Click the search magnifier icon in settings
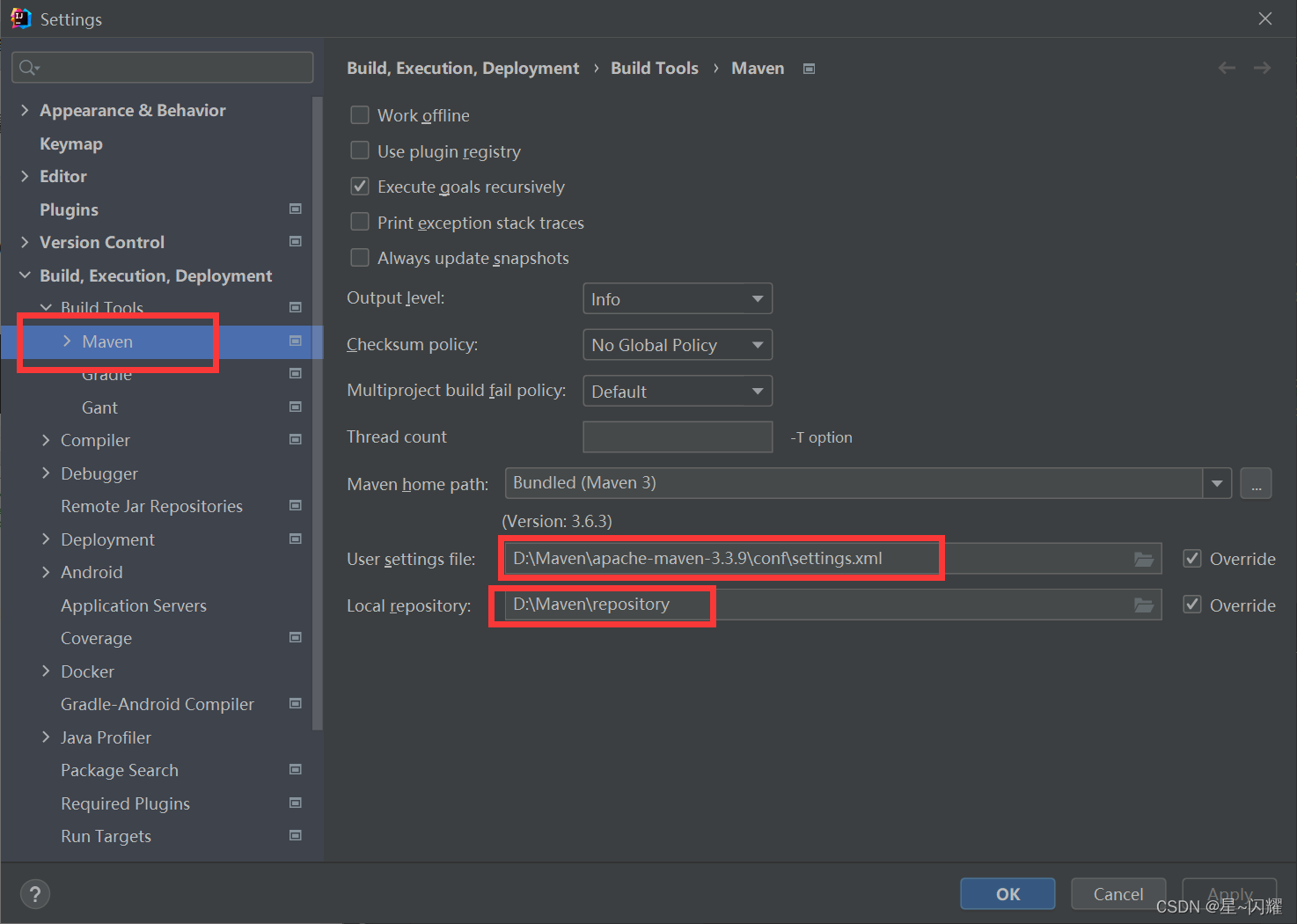Viewport: 1297px width, 924px height. tap(28, 68)
